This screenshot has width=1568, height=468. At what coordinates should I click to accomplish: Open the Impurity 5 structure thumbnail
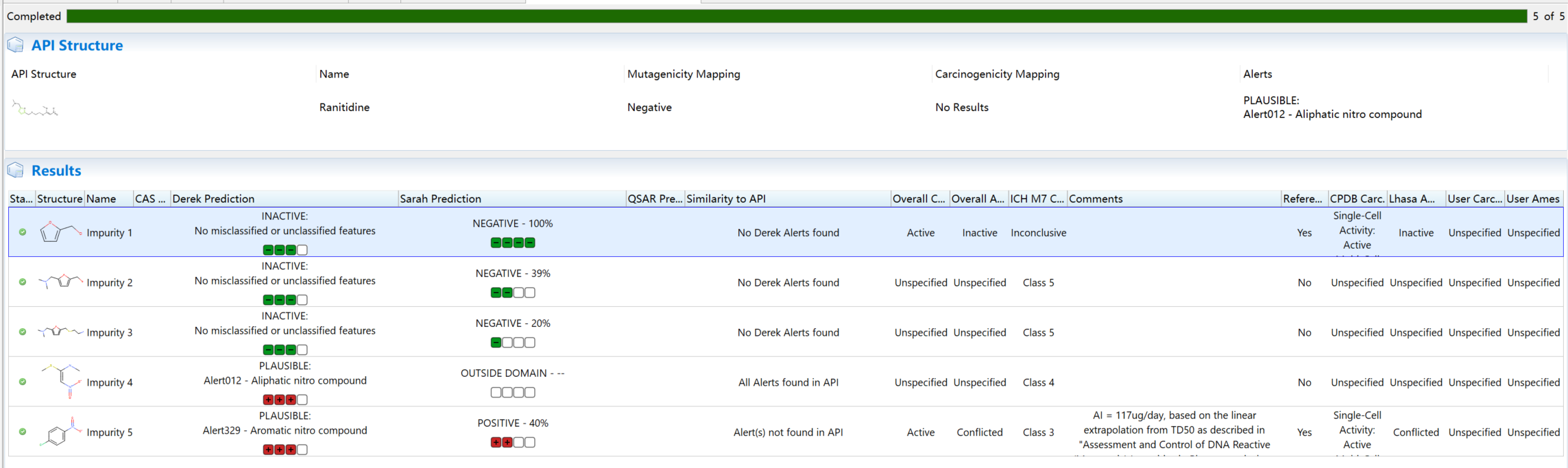(60, 432)
